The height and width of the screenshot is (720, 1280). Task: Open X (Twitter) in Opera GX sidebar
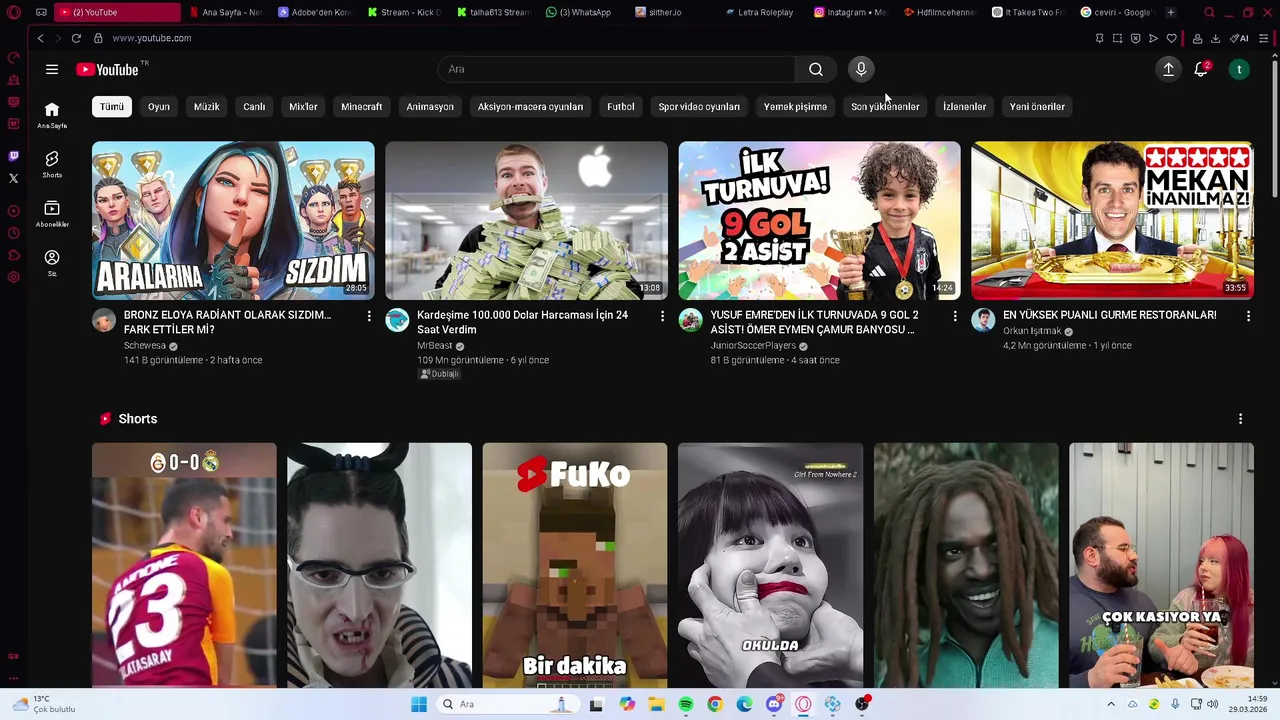coord(13,178)
